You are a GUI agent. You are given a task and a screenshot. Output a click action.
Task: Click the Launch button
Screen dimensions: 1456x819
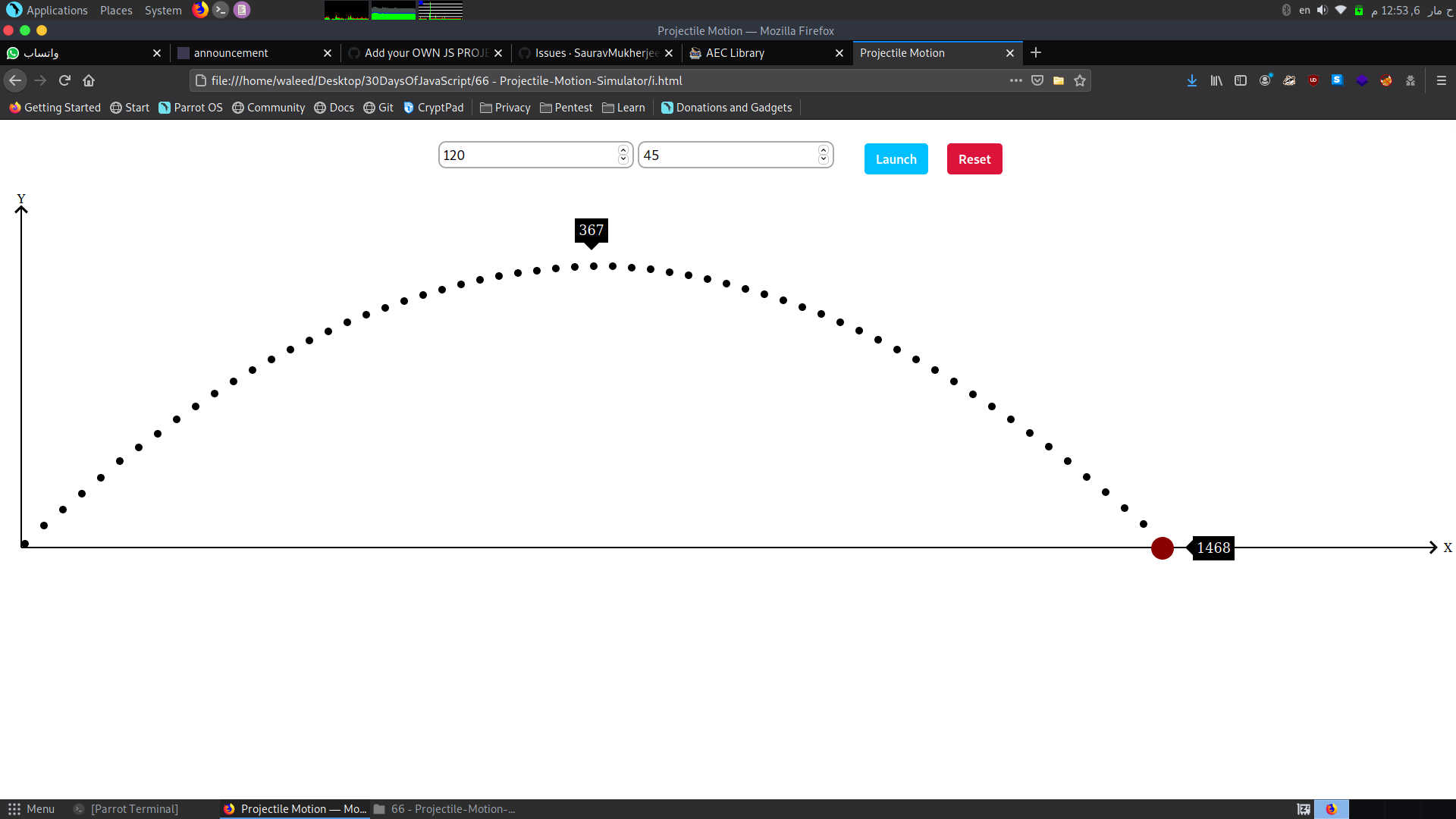[x=896, y=159]
